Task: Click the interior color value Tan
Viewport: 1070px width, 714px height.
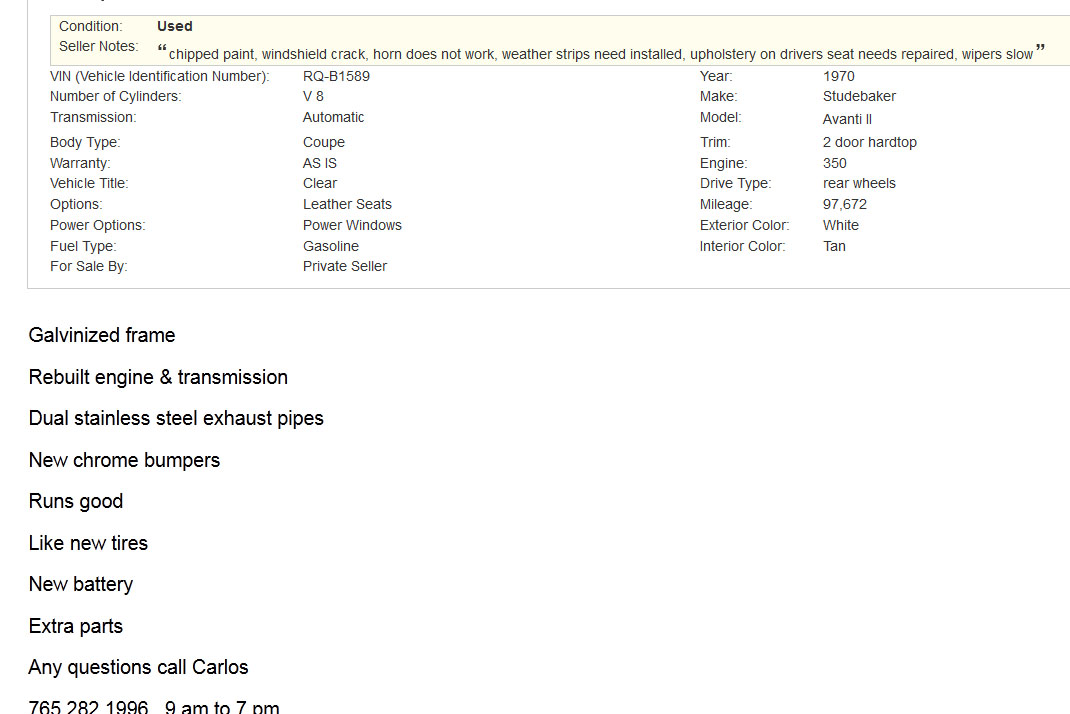Action: (x=834, y=246)
